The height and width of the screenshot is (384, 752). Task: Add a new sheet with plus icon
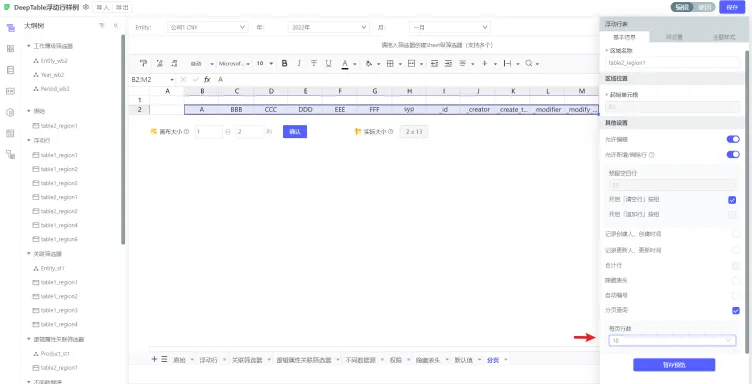click(x=154, y=359)
